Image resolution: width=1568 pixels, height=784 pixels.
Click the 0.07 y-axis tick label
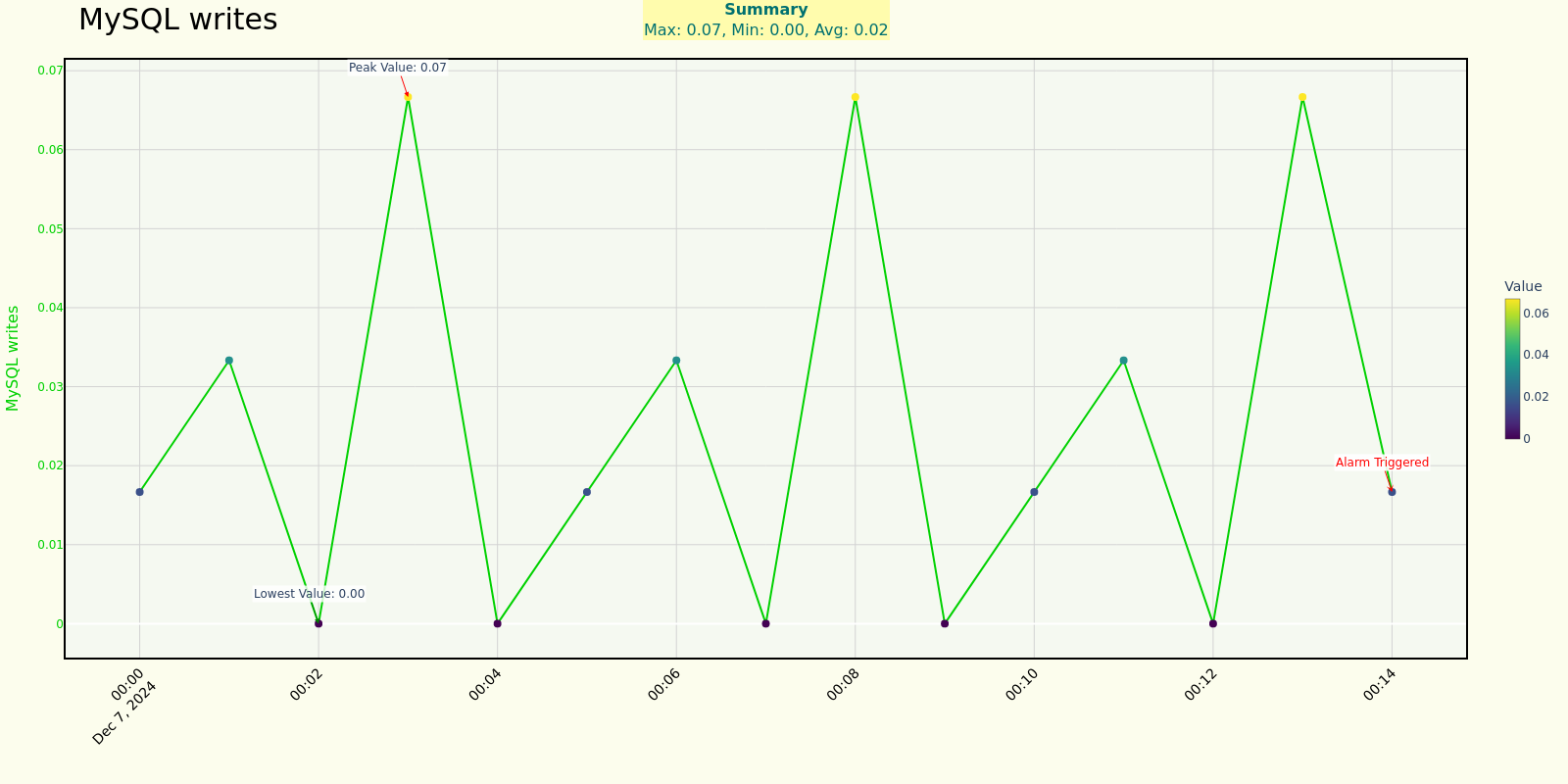click(50, 71)
